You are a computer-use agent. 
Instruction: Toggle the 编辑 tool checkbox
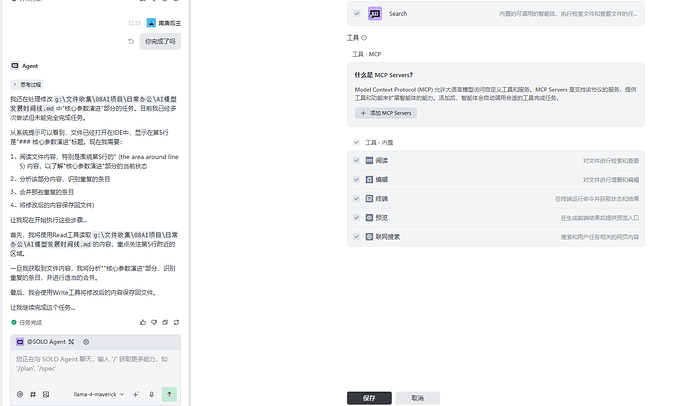[x=356, y=179]
